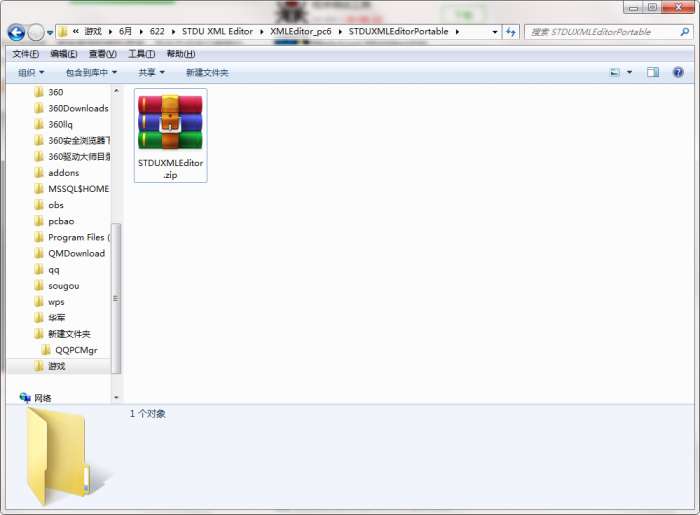Select the STDUXMLEditor.zip archive
Viewport: 700px width, 515px height.
click(x=171, y=136)
